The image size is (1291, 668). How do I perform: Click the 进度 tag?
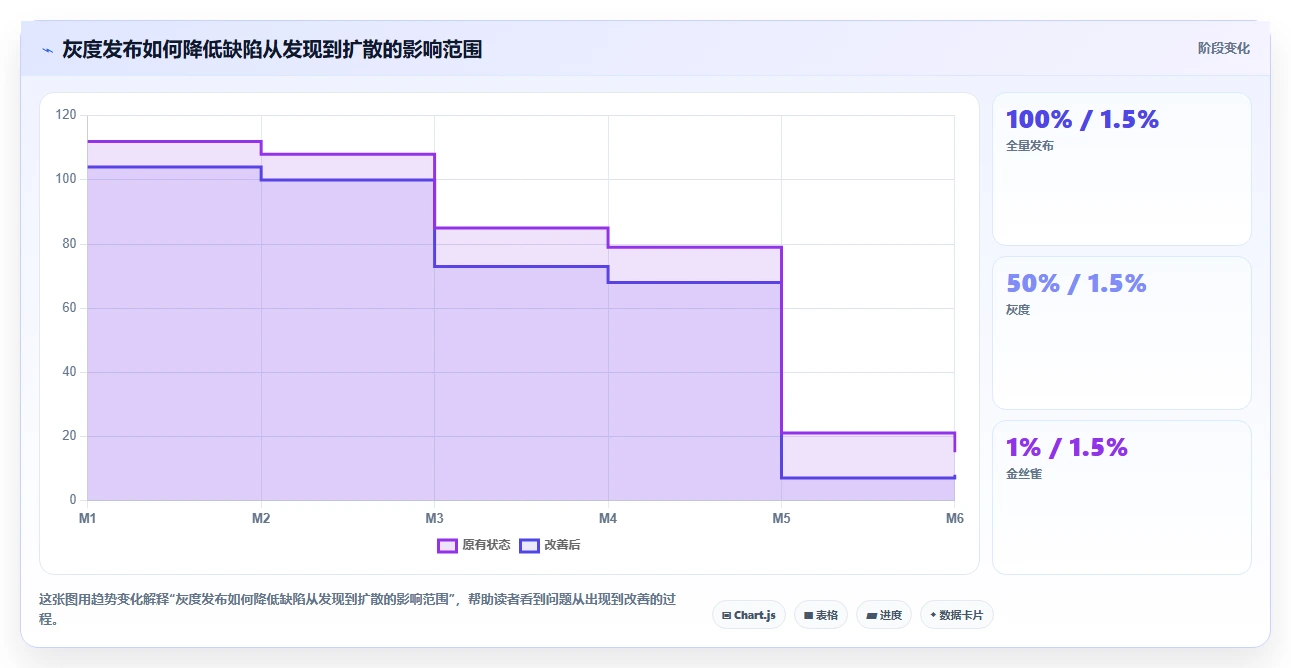click(x=884, y=615)
